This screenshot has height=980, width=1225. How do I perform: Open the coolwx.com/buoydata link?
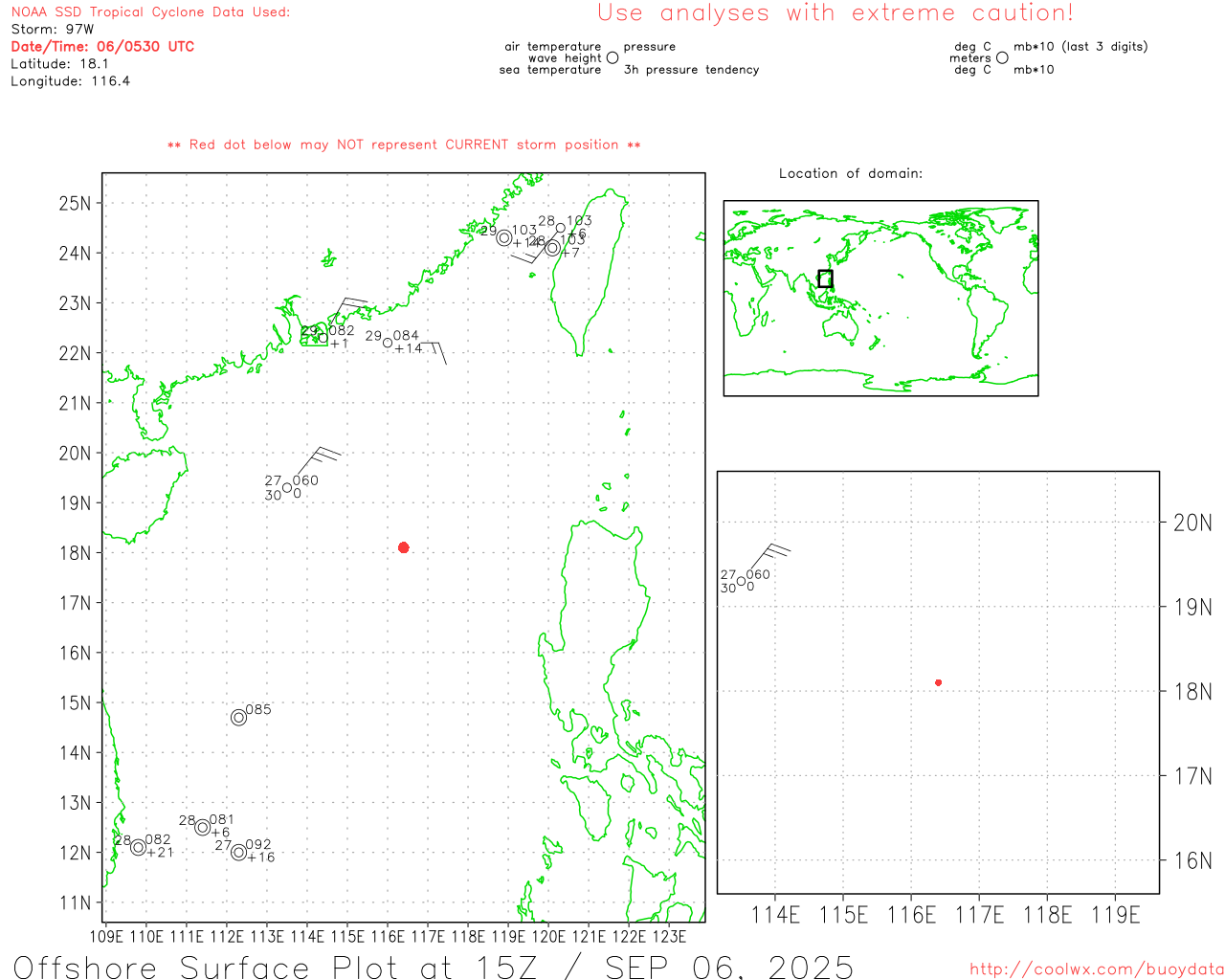coord(1097,969)
